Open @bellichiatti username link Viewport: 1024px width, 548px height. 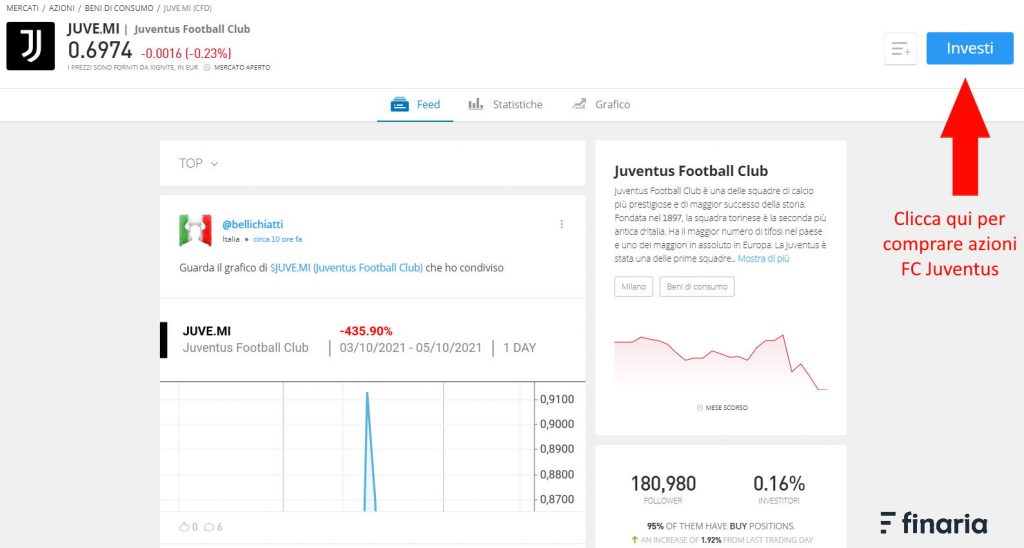click(253, 224)
